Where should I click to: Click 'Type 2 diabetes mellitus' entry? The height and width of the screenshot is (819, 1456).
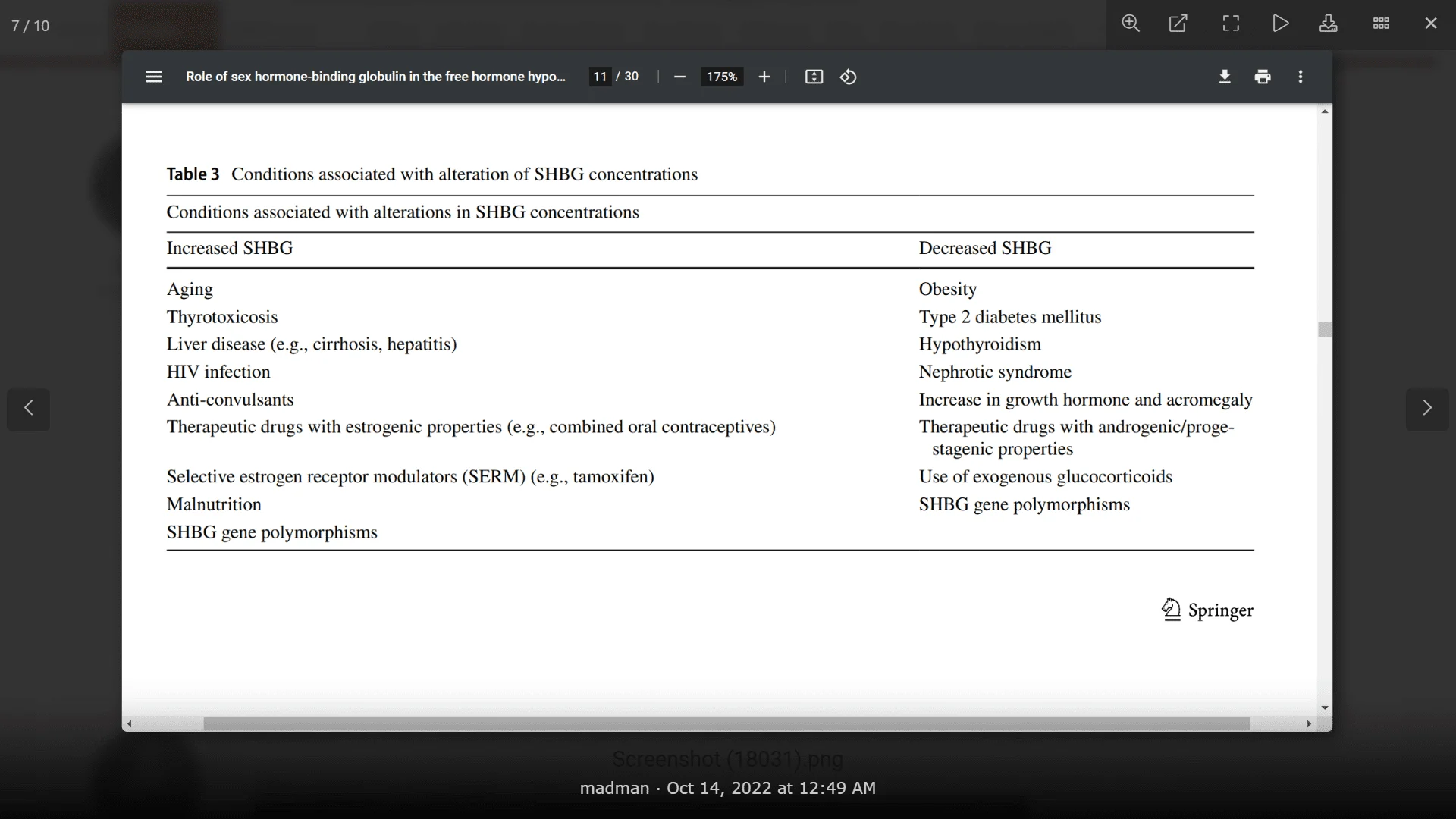click(x=1010, y=317)
